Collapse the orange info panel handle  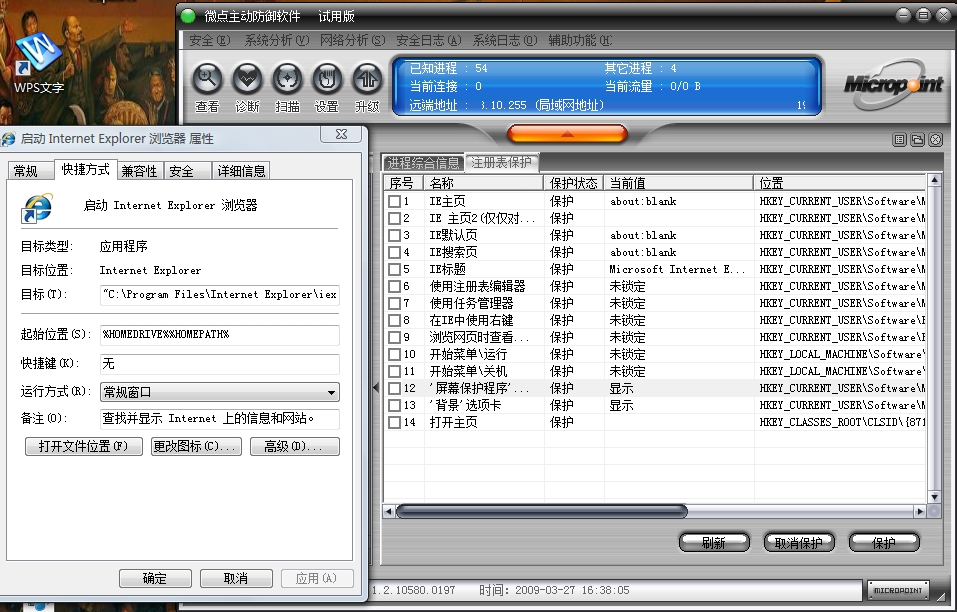[x=567, y=134]
